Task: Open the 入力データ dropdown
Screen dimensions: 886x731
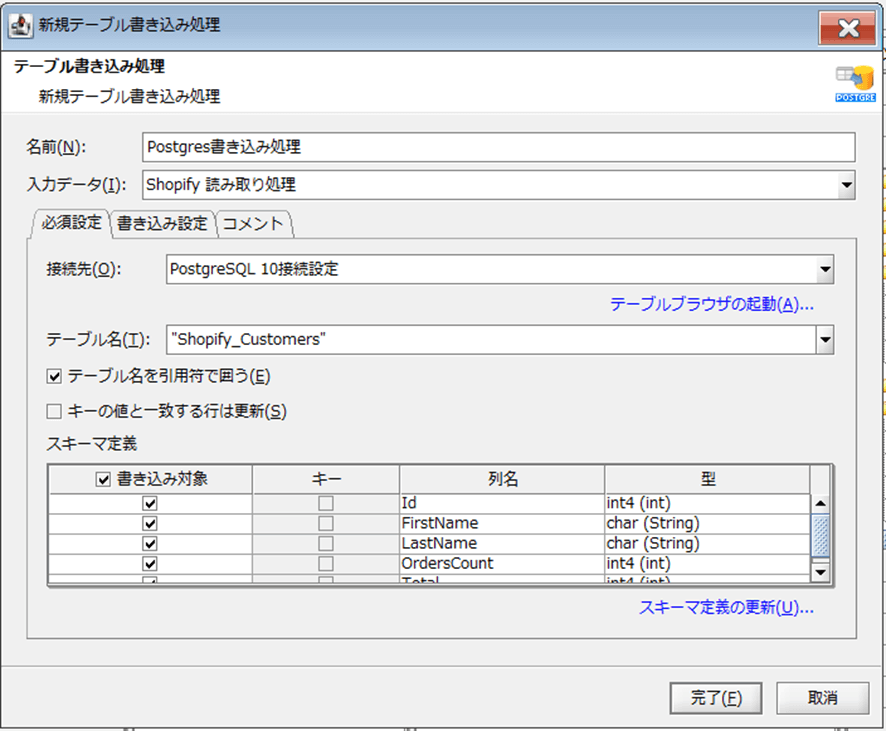Action: (845, 185)
